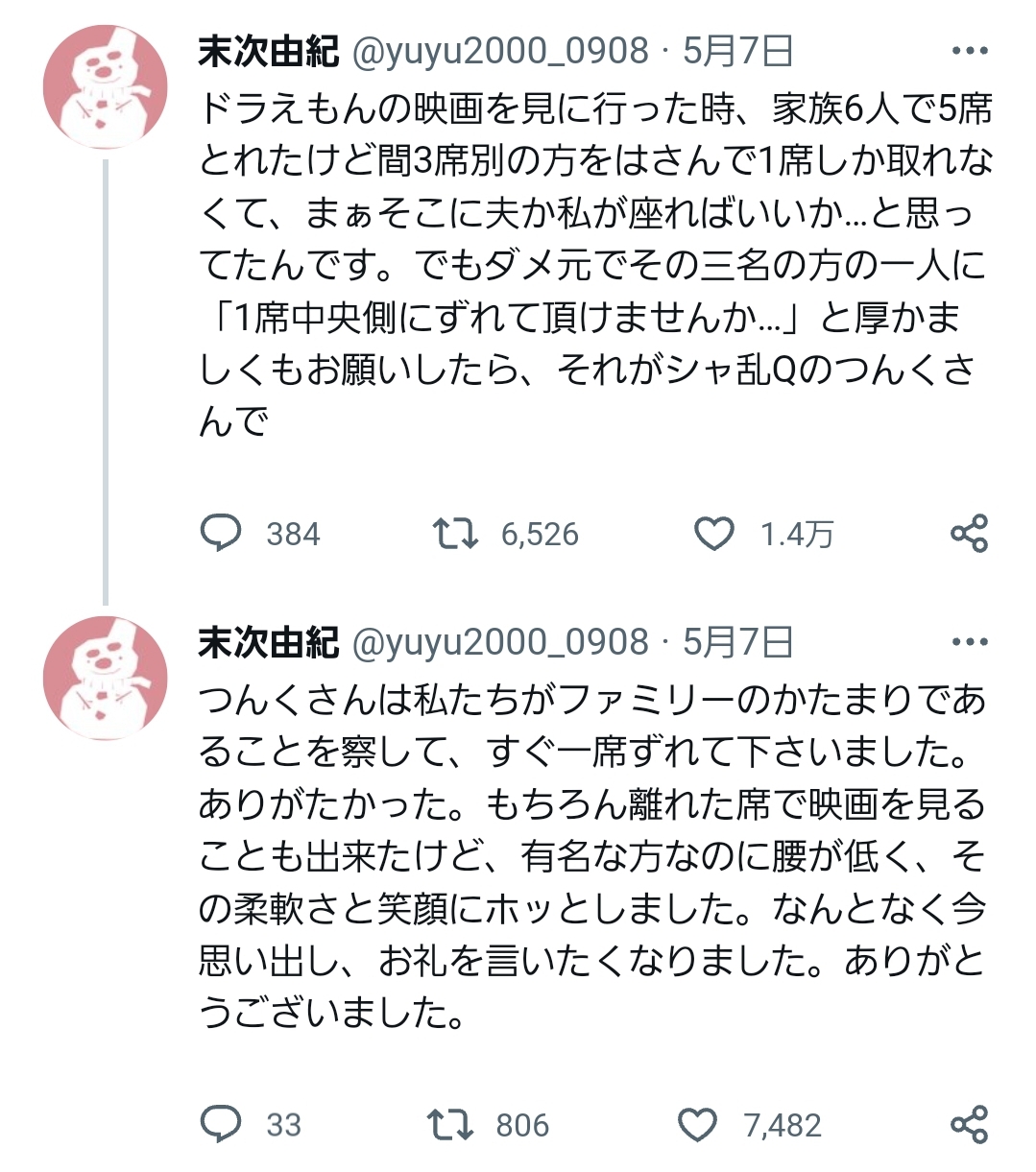This screenshot has width=1036, height=1172.
Task: Share the first tweet
Action: [x=969, y=534]
